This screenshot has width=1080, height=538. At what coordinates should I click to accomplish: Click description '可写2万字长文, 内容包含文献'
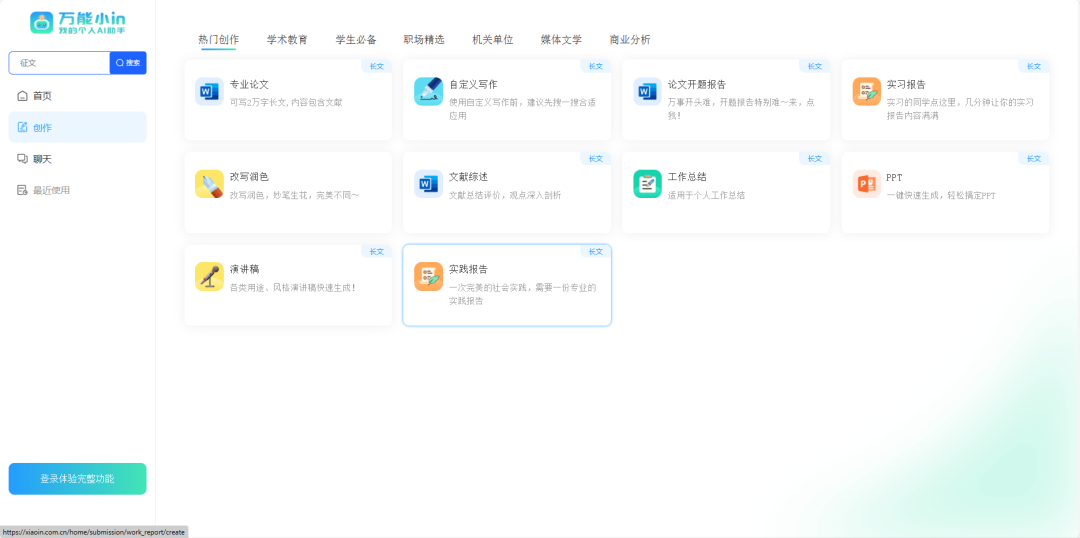(x=286, y=102)
